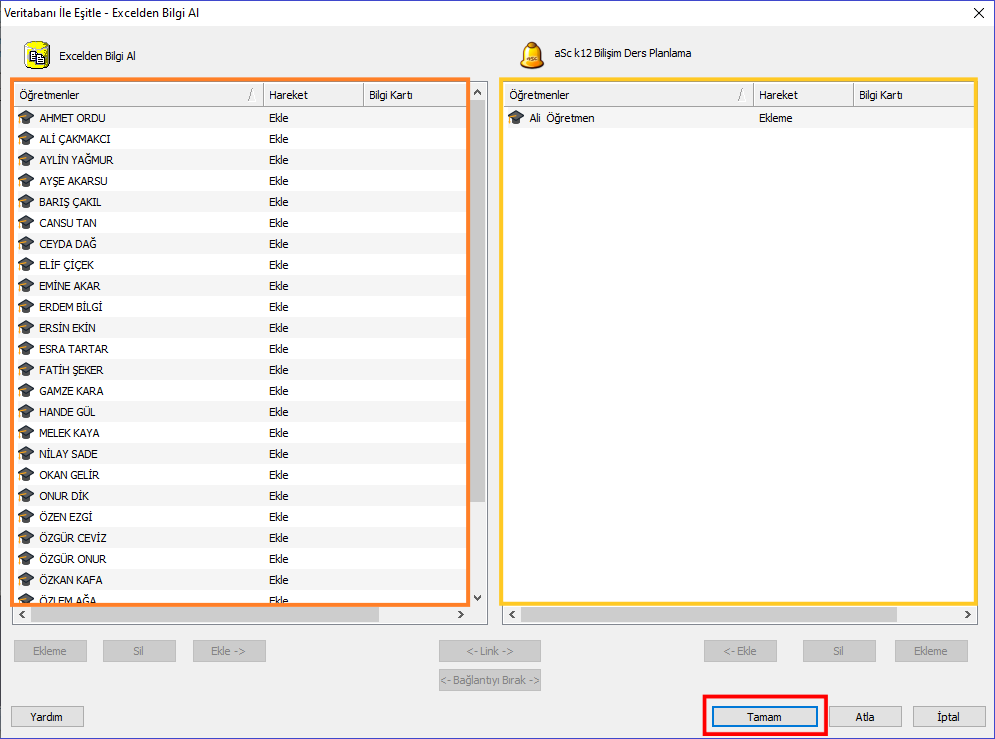Select the teacher icon beside ALİ ÇAKMAKCI

click(x=26, y=138)
